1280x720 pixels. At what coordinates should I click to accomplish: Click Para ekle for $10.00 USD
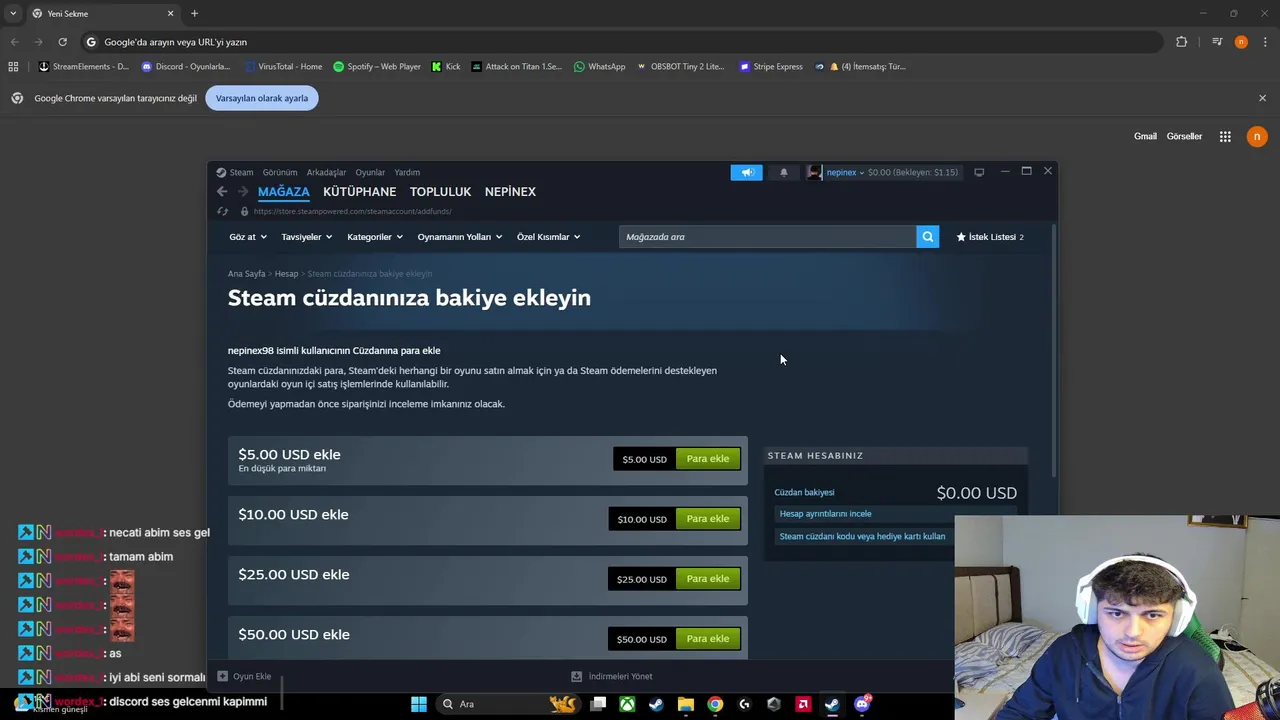[x=708, y=519]
